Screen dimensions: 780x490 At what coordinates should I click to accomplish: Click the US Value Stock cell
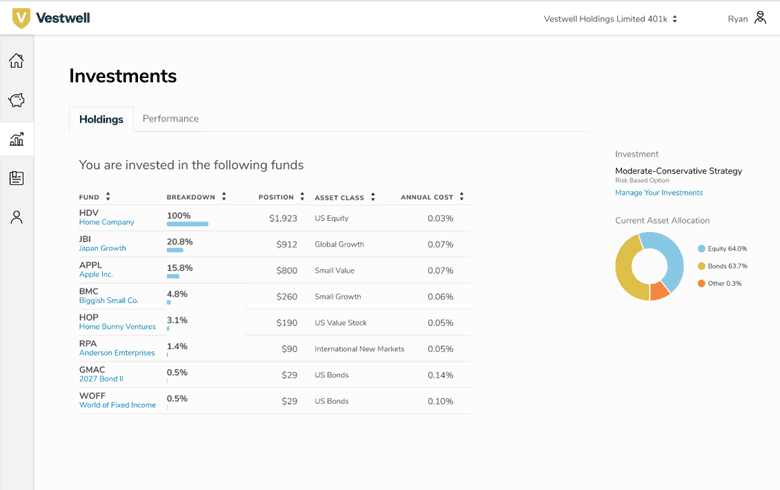coord(340,323)
